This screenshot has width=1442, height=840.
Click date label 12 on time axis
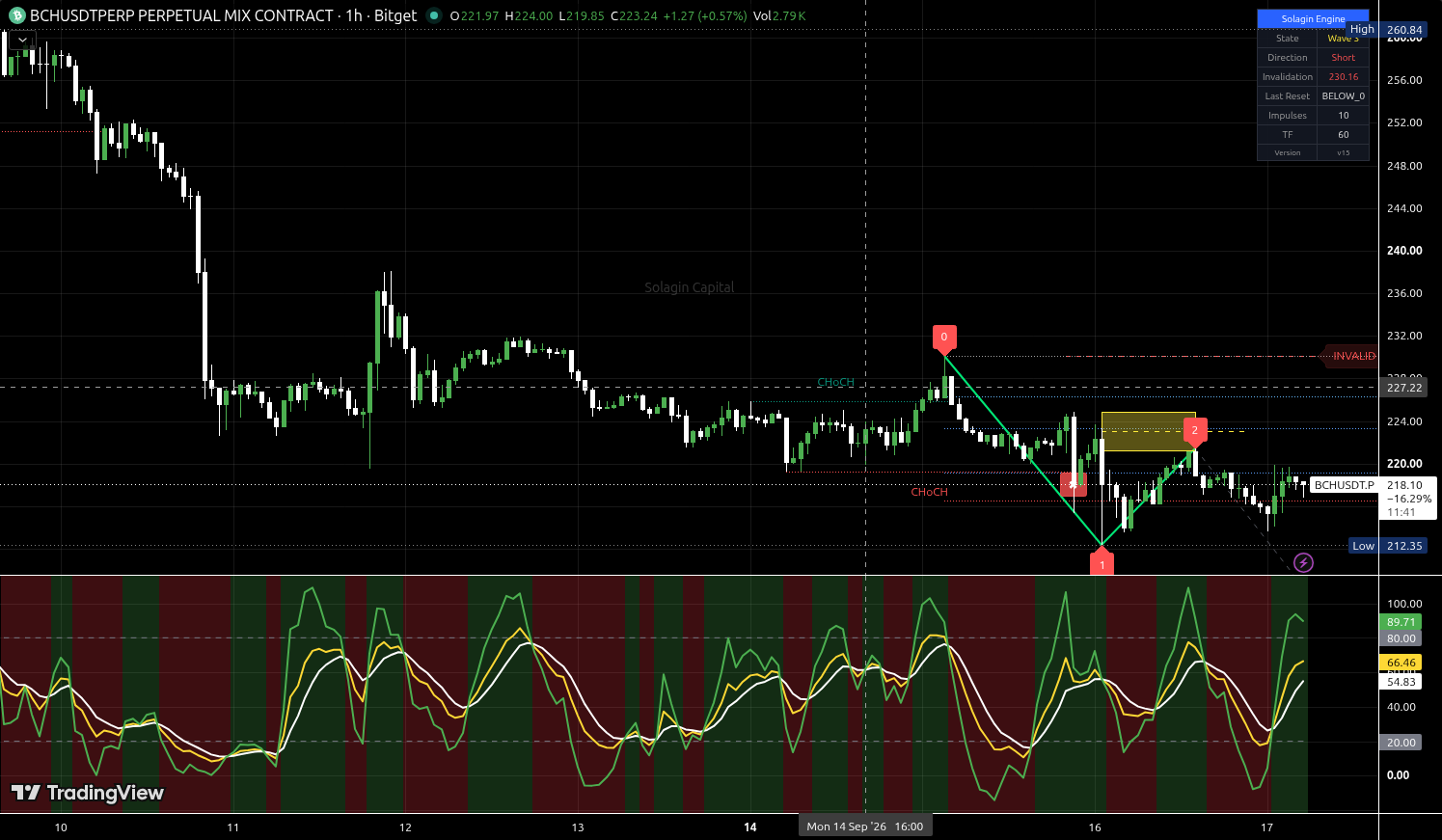point(405,827)
